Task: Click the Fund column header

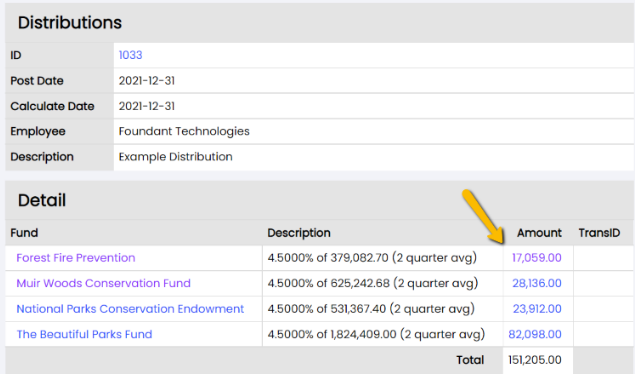Action: click(24, 233)
